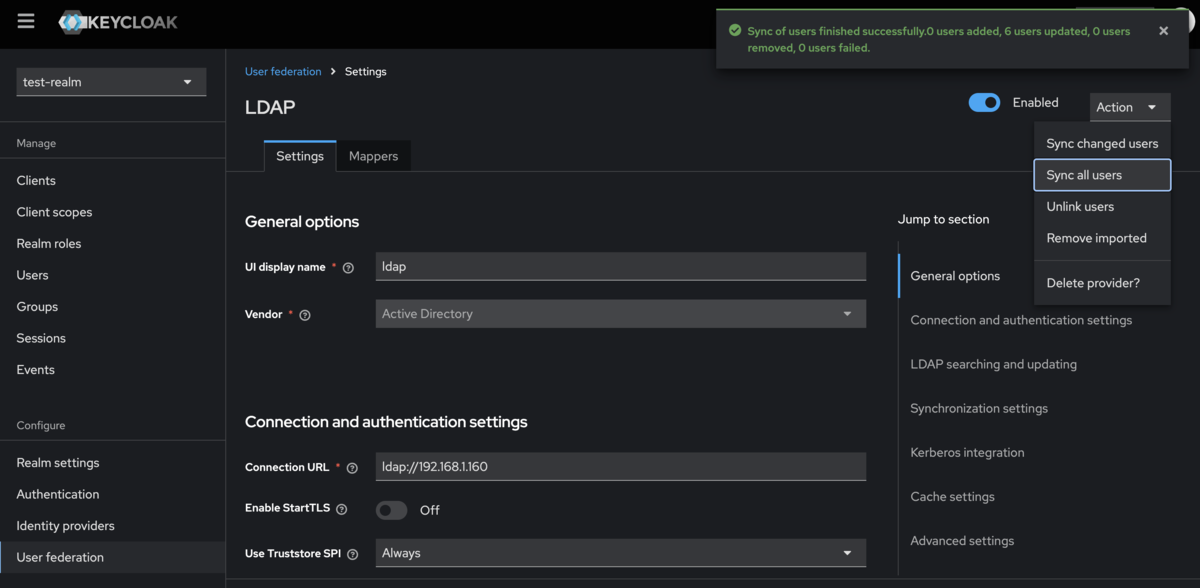
Task: Open the Use Truststore SPI dropdown
Action: point(620,553)
